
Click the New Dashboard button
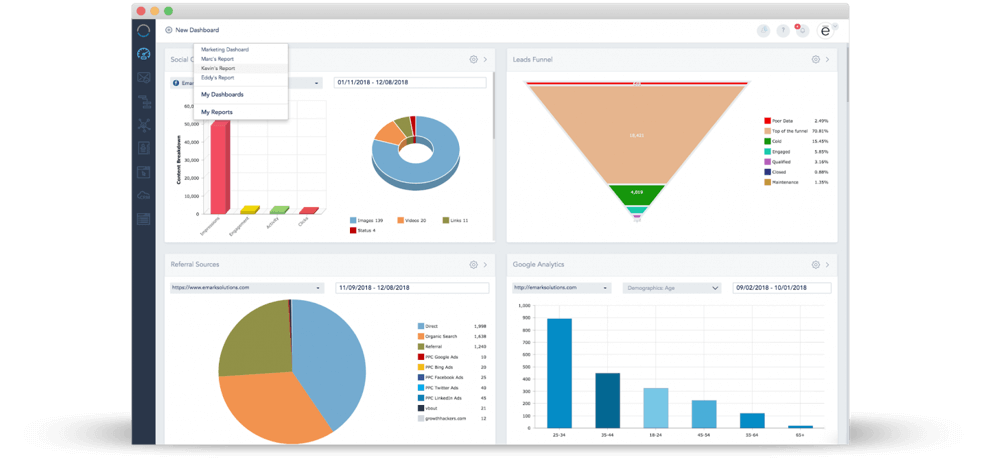coord(192,30)
